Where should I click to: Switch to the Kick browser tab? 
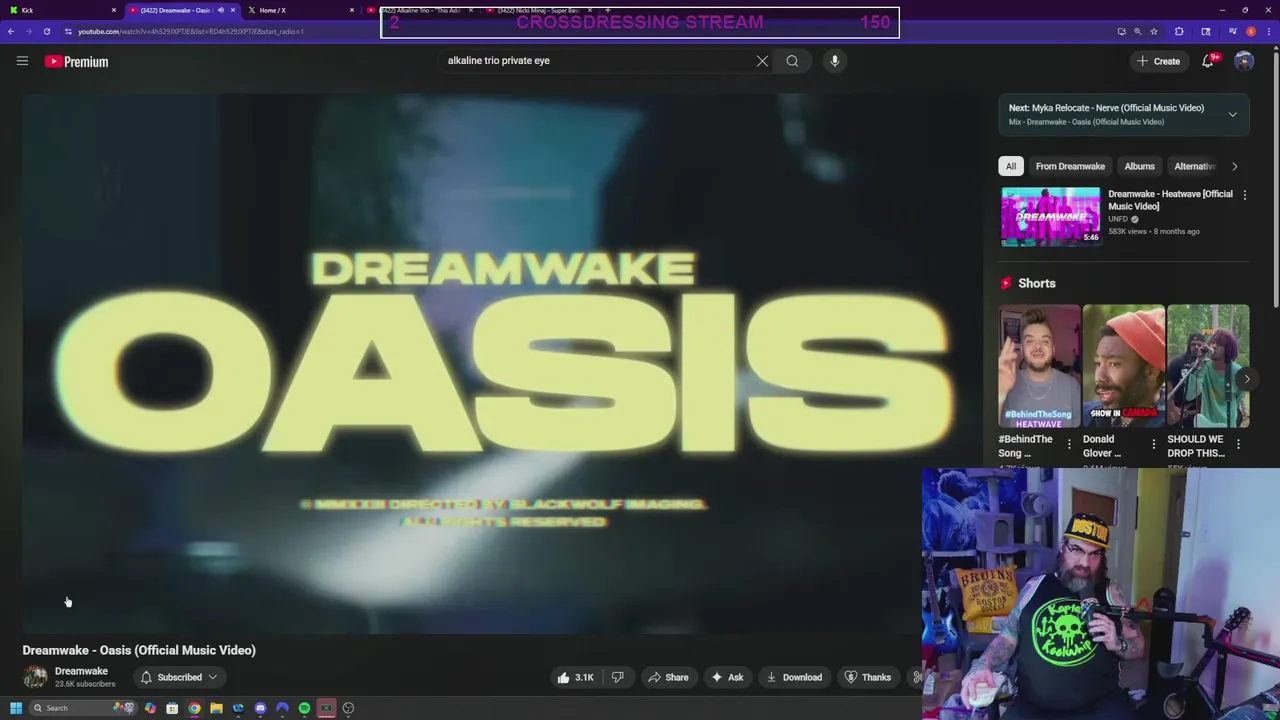click(60, 10)
